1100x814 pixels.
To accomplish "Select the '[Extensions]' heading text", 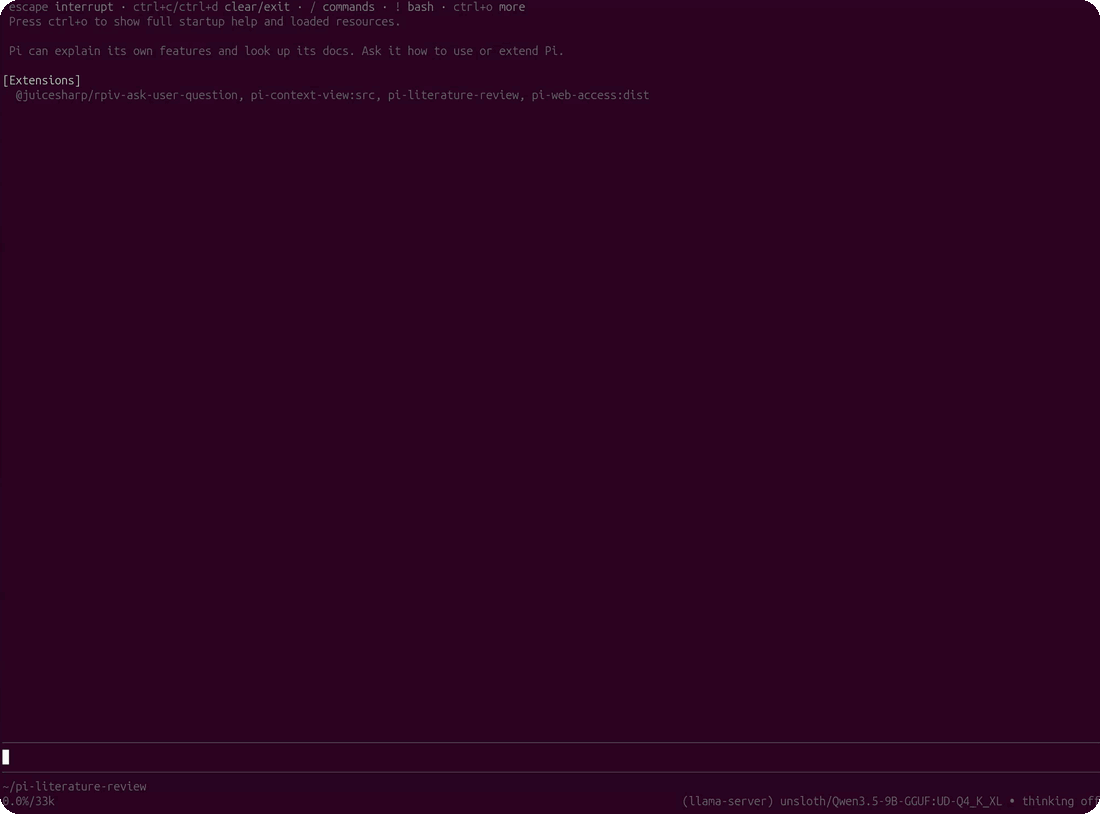I will (x=41, y=81).
